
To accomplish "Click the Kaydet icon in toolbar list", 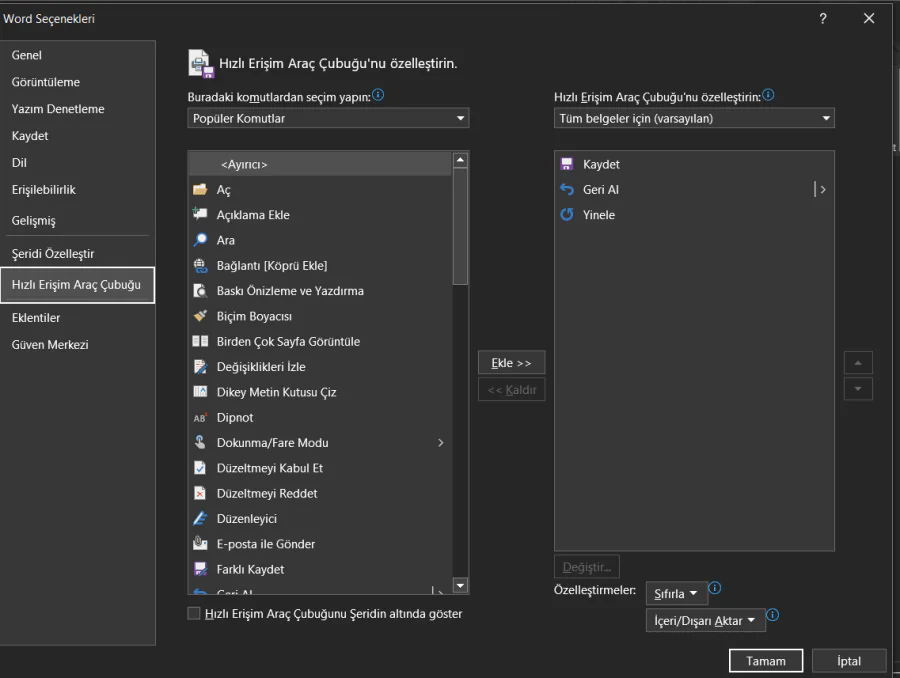I will click(x=569, y=163).
